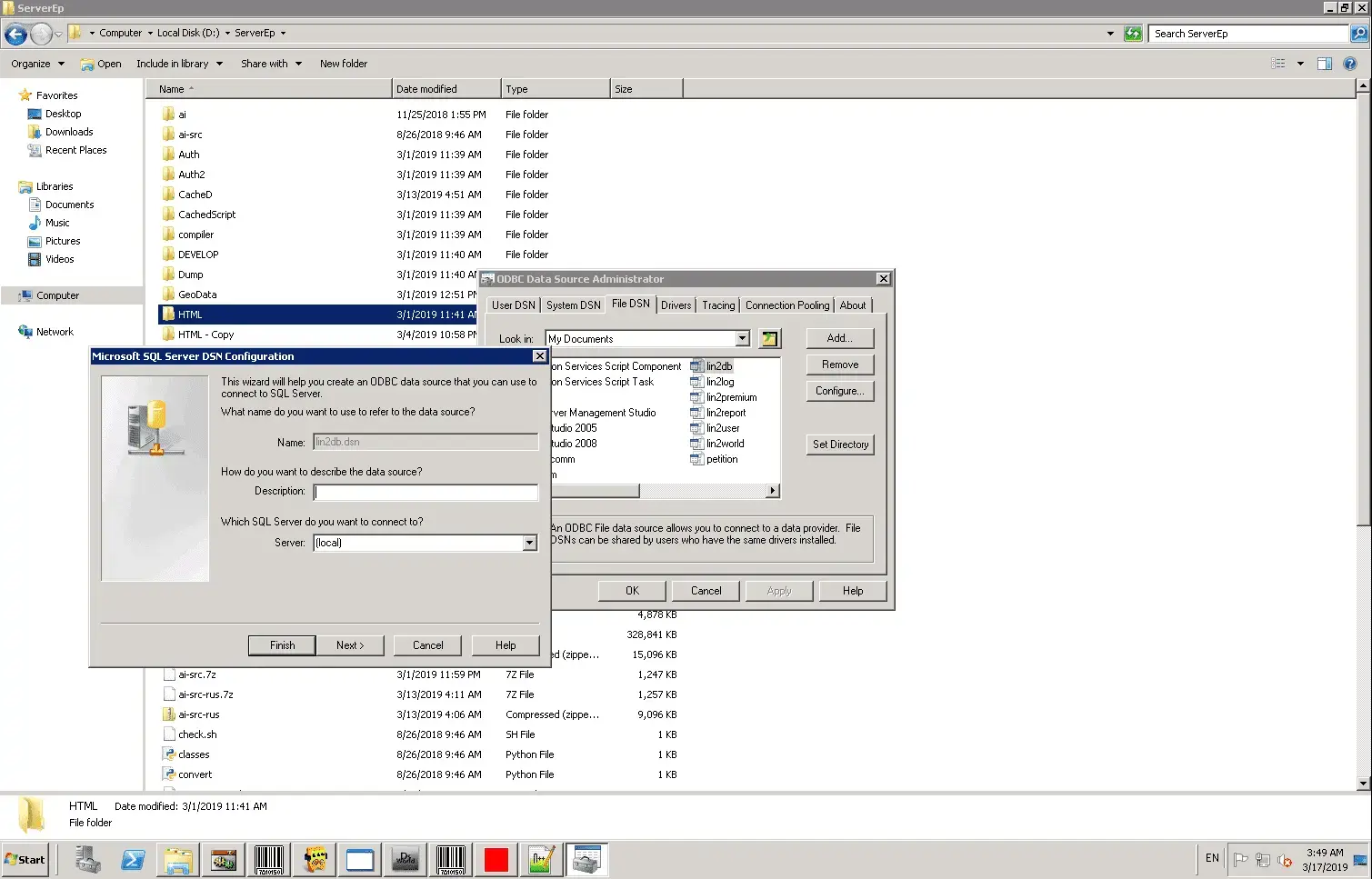The image size is (1372, 879).
Task: Switch to the Connection Pooling tab
Action: [x=787, y=305]
